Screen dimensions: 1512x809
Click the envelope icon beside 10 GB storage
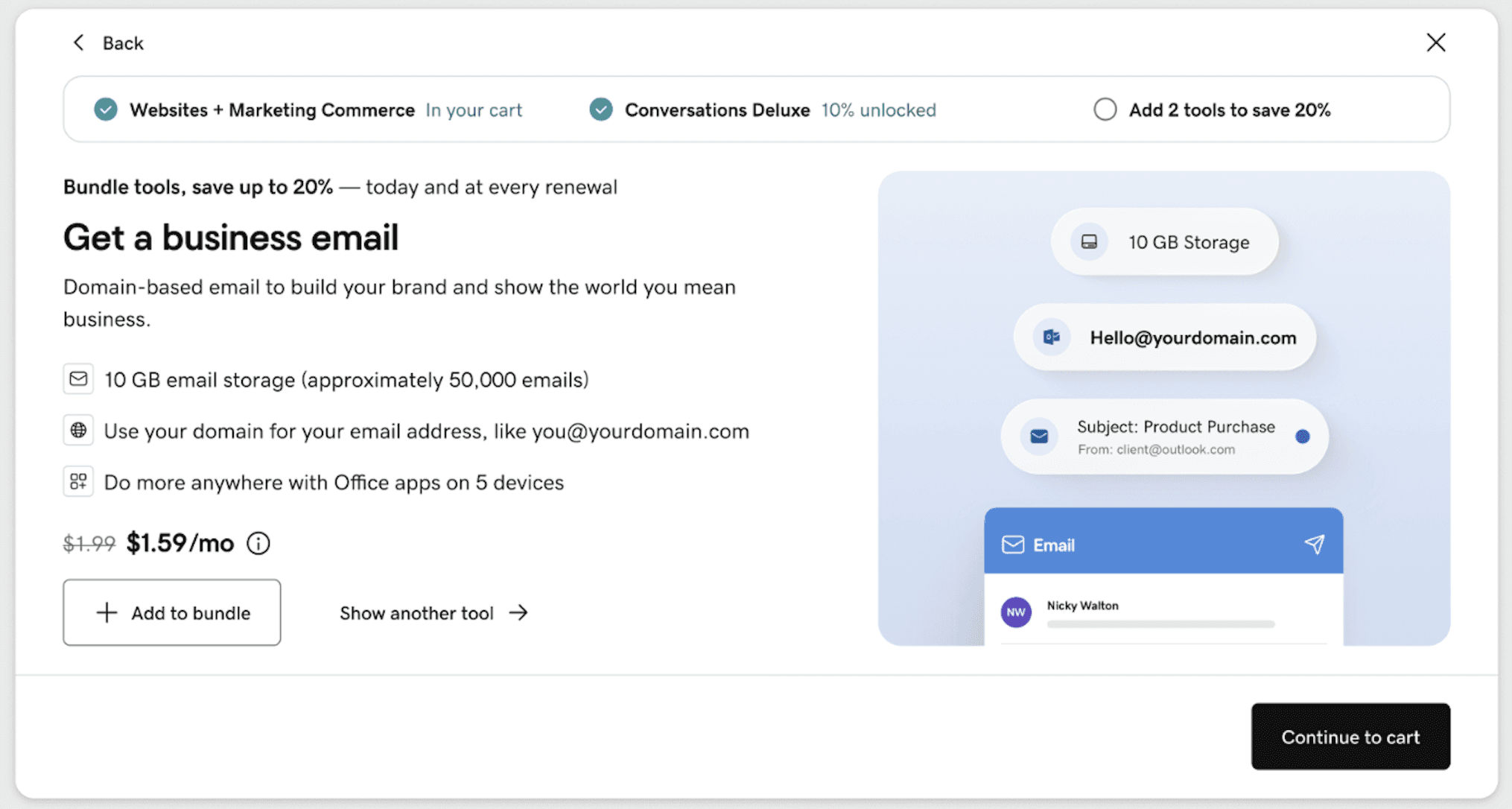point(78,379)
